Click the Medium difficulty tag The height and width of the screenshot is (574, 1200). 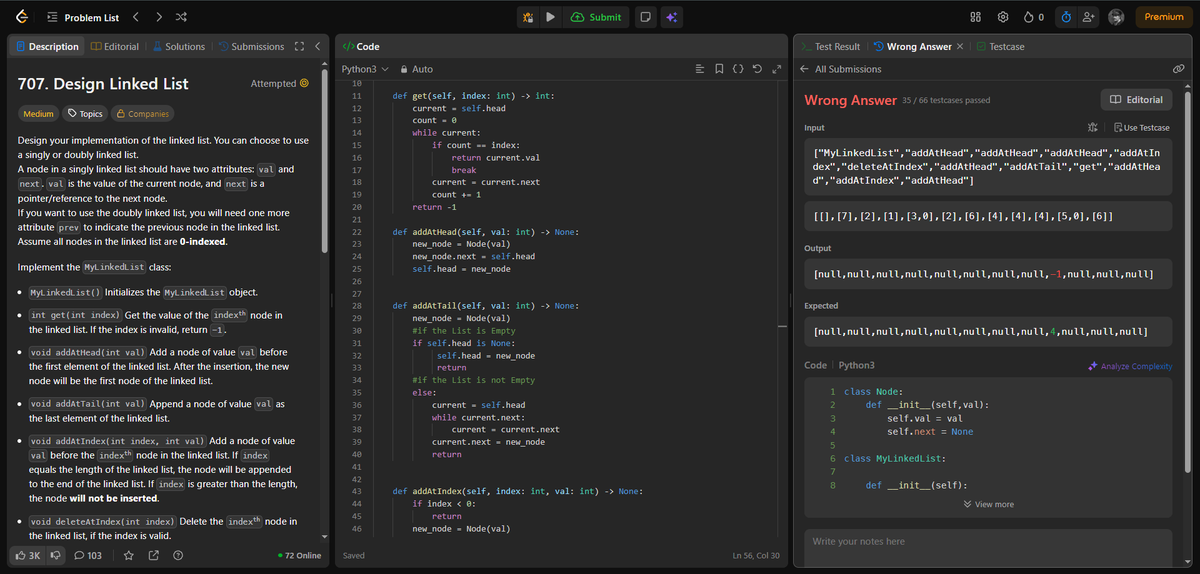38,114
